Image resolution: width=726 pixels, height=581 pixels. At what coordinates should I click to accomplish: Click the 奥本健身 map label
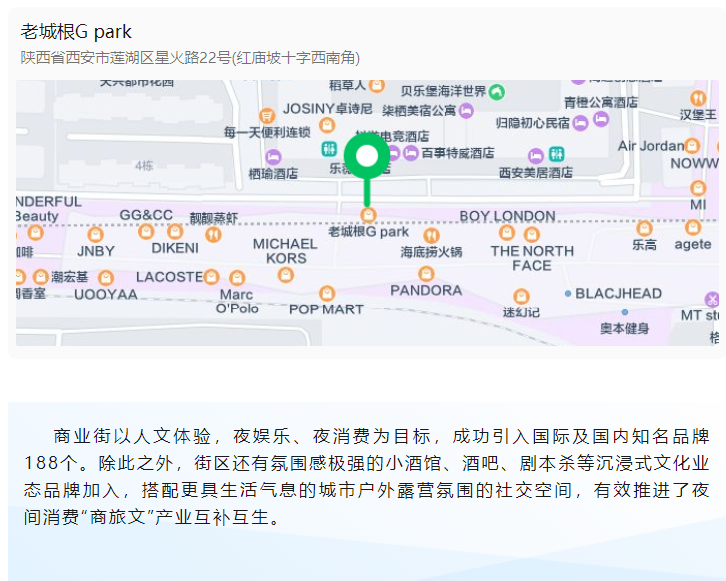coord(624,328)
